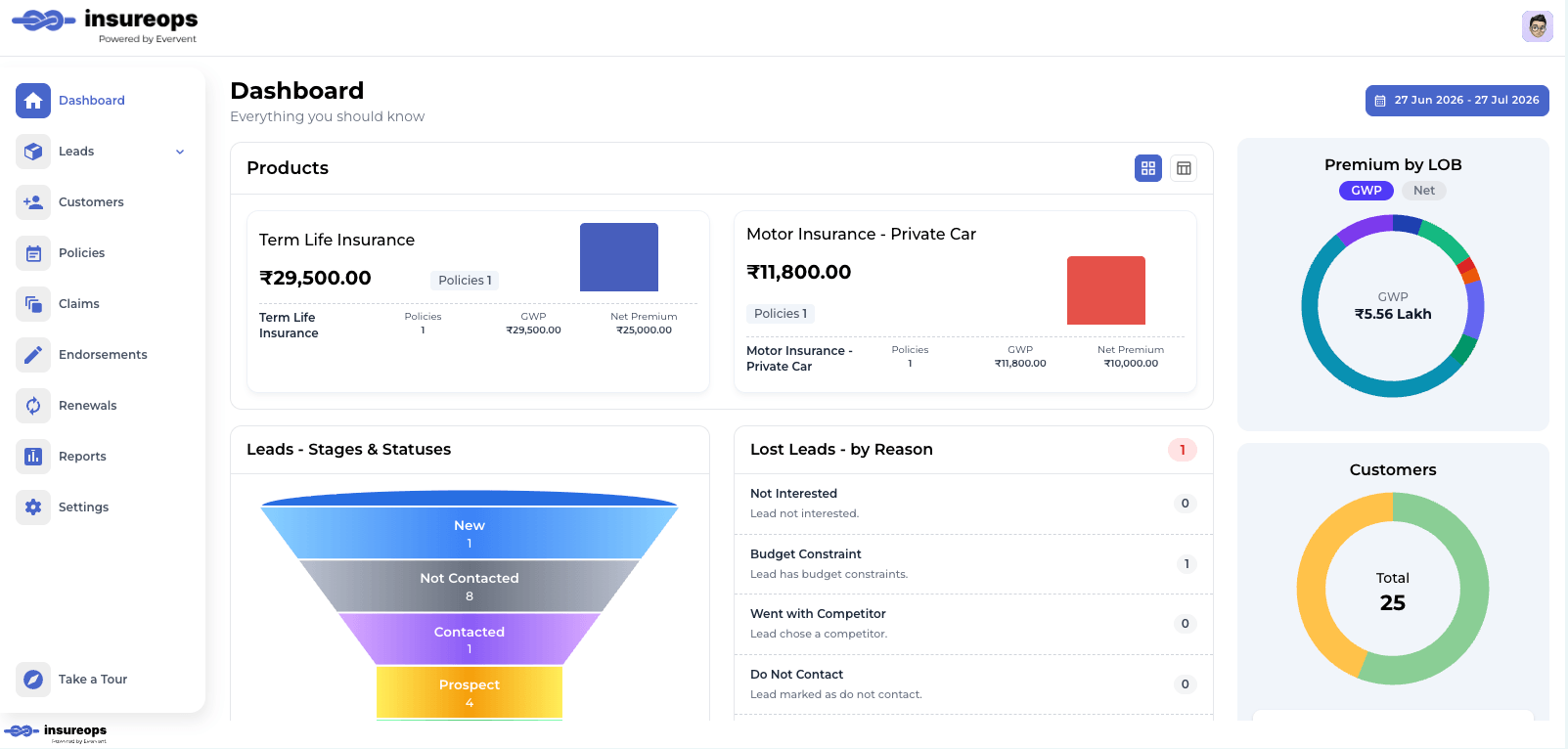The height and width of the screenshot is (749, 1568).
Task: Click the Do Not Contact row
Action: [973, 684]
